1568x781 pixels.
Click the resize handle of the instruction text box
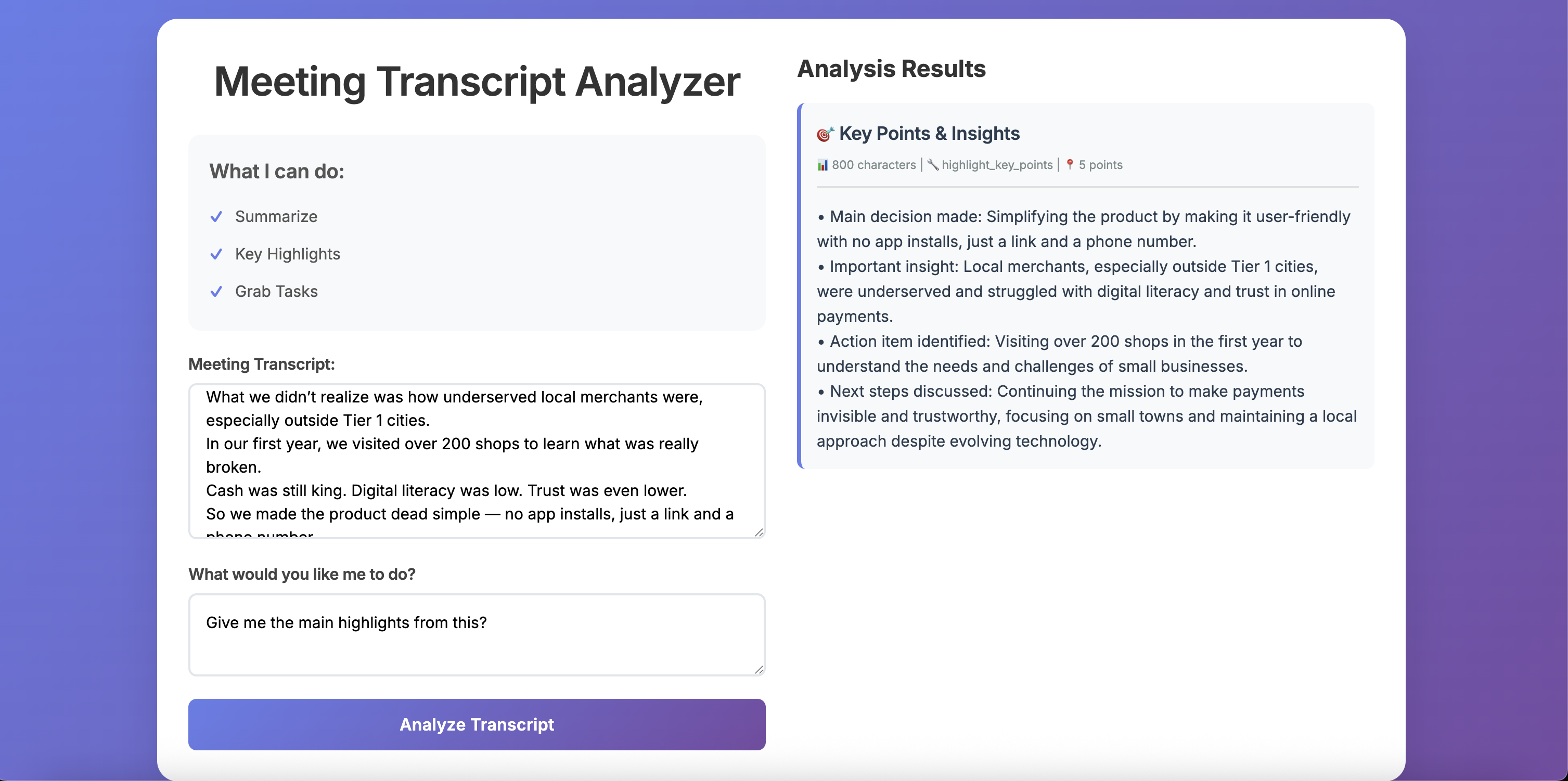click(759, 670)
